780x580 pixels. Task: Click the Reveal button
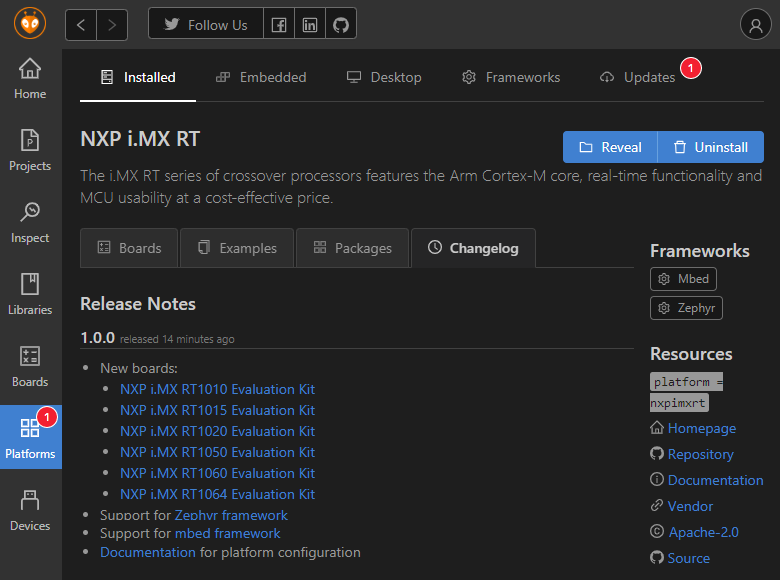[610, 147]
